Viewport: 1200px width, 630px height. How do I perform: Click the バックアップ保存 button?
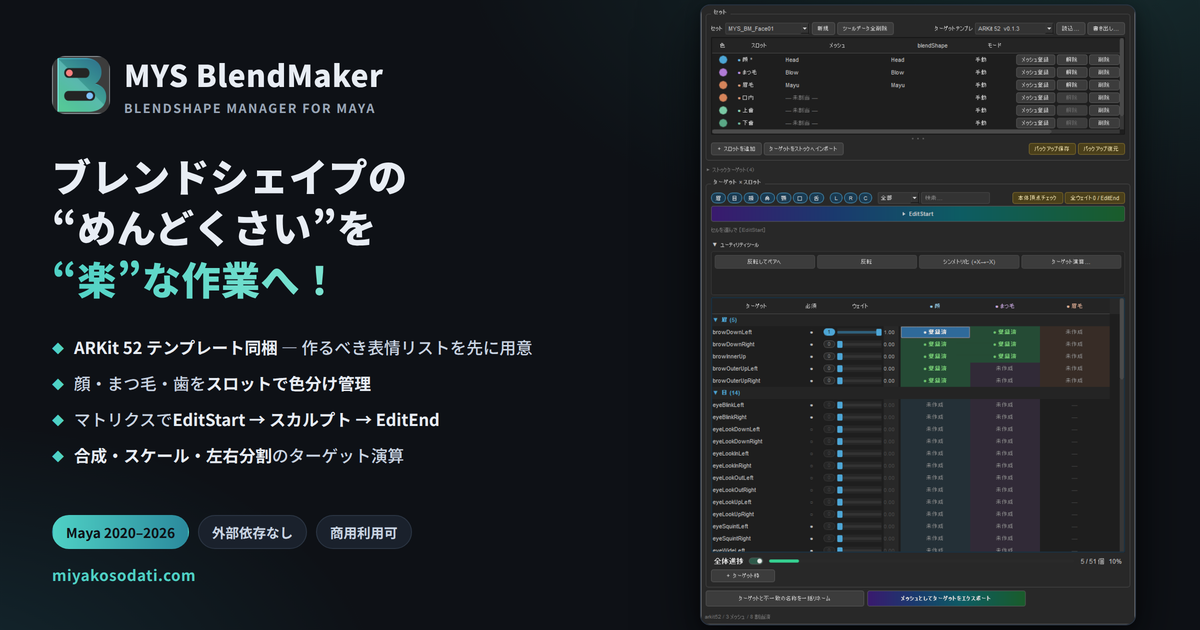[x=1052, y=149]
